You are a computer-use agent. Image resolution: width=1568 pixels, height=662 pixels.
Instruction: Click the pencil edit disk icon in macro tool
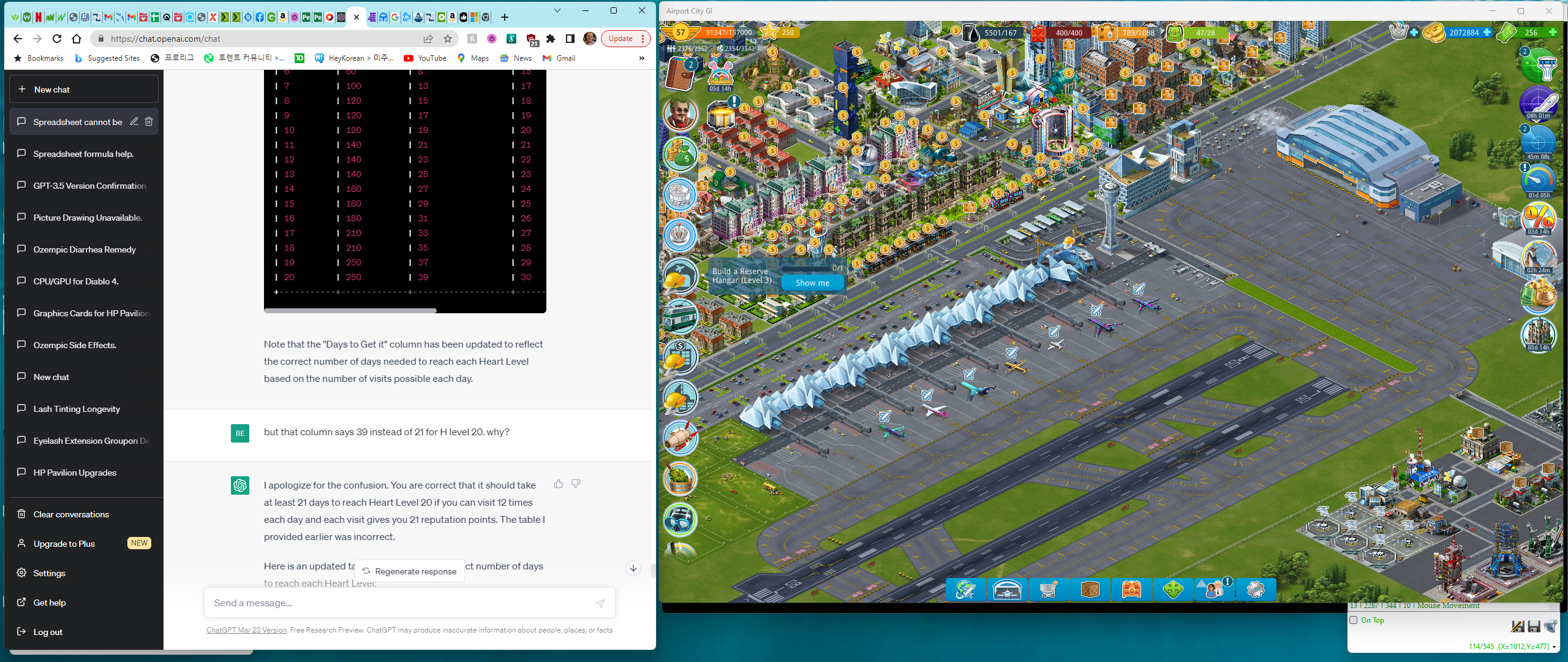pos(1518,626)
